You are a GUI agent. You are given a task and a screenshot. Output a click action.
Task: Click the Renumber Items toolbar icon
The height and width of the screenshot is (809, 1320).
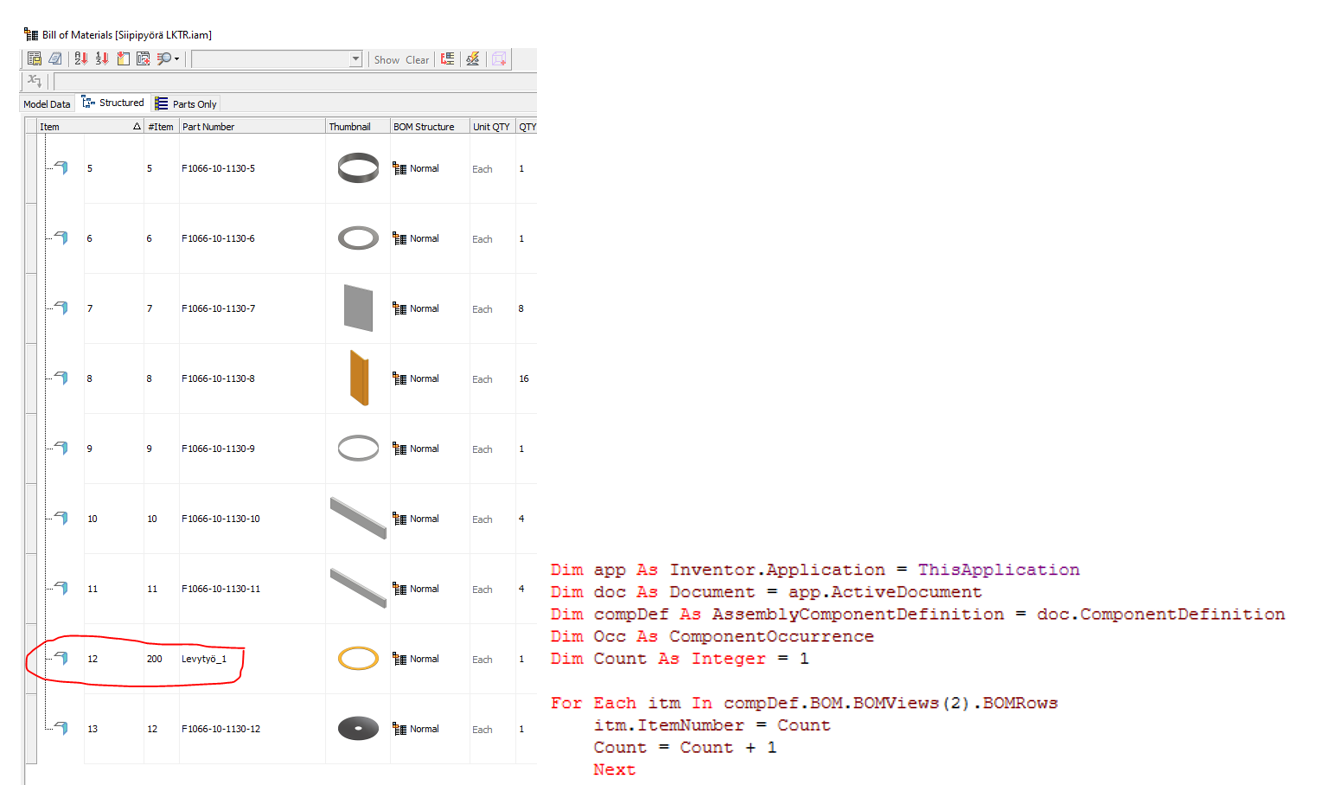coord(102,59)
